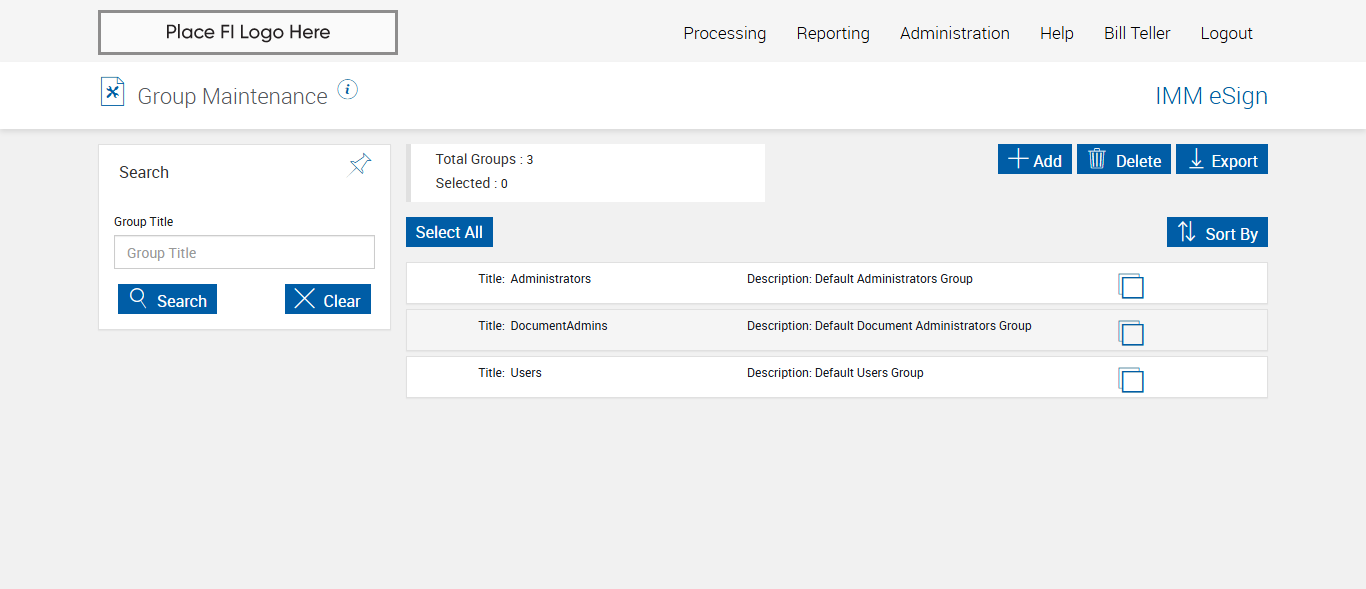Click the Logout link
This screenshot has height=589, width=1366.
click(1226, 33)
